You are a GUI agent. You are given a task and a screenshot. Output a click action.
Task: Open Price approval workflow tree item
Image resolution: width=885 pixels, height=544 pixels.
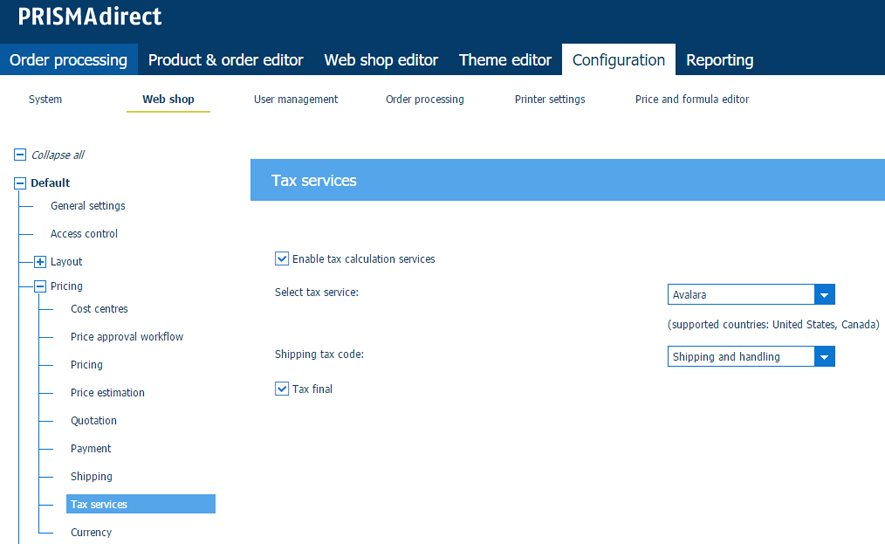coord(127,337)
